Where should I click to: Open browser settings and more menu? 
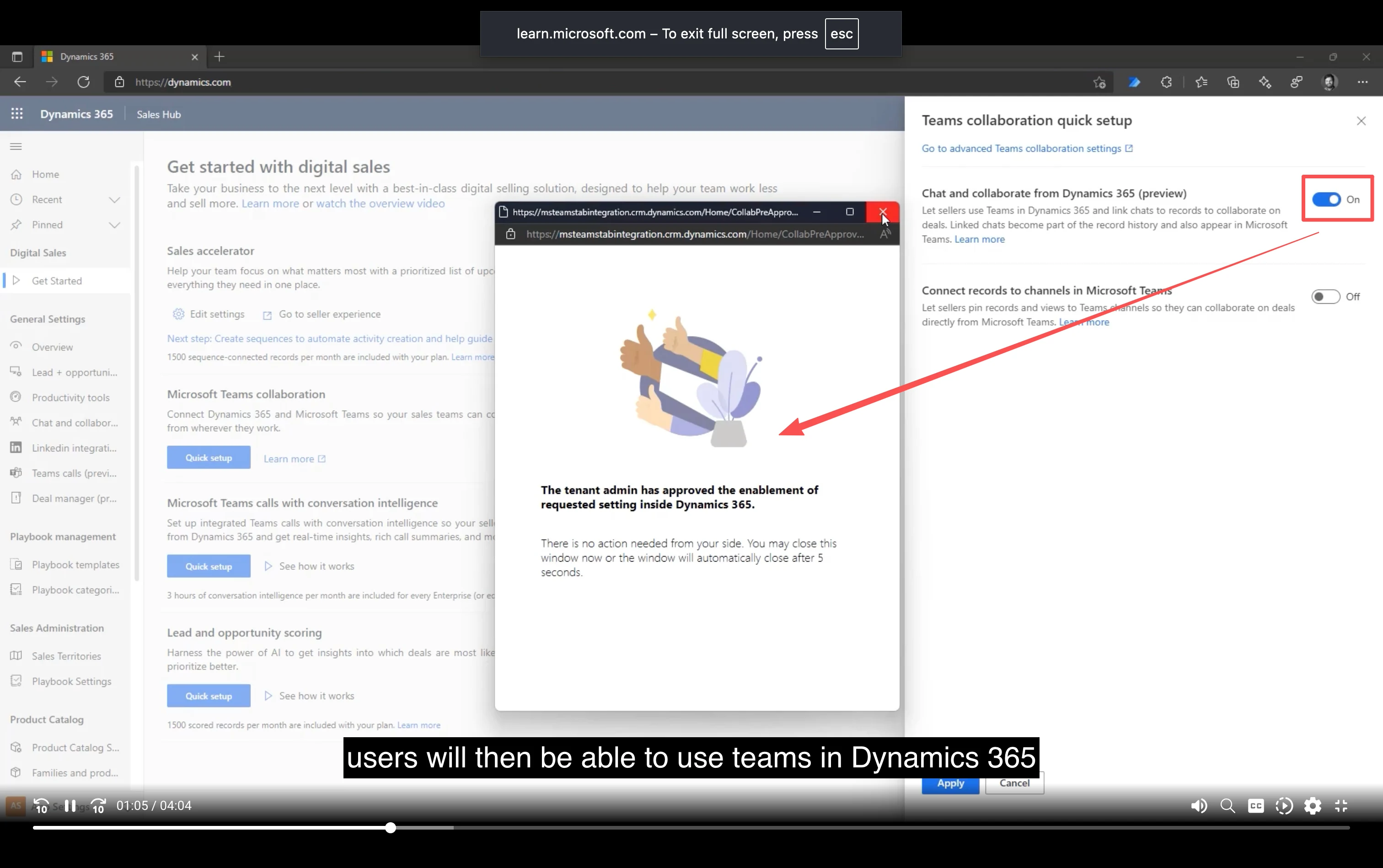tap(1362, 82)
